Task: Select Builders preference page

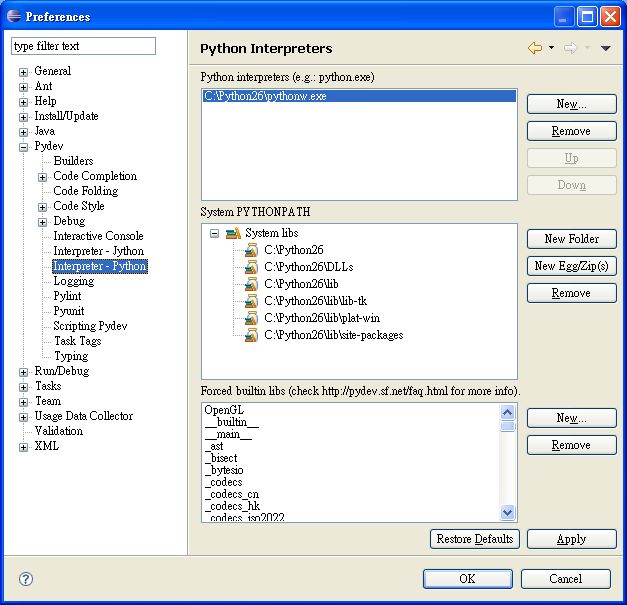Action: click(x=74, y=161)
